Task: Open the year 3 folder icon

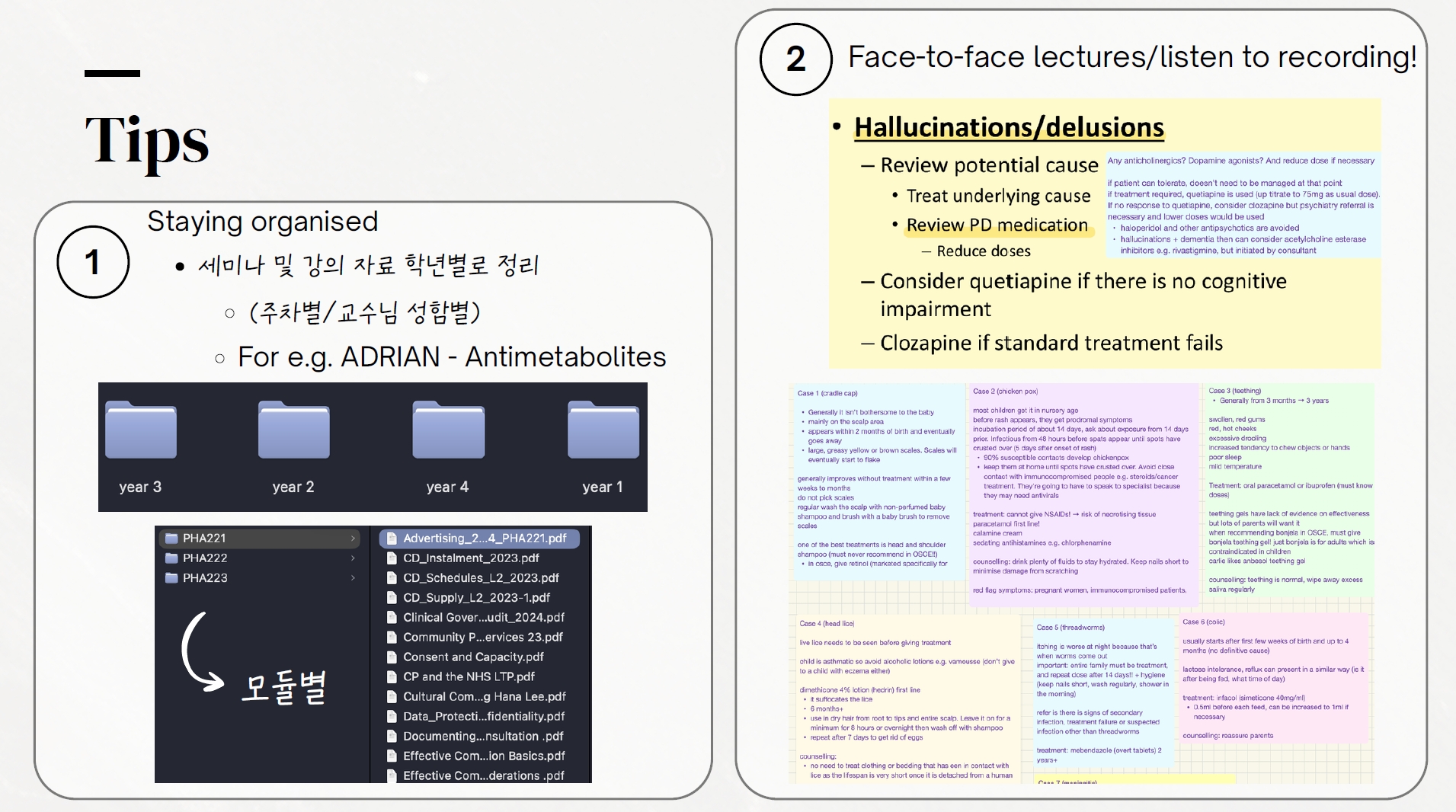Action: tap(141, 430)
